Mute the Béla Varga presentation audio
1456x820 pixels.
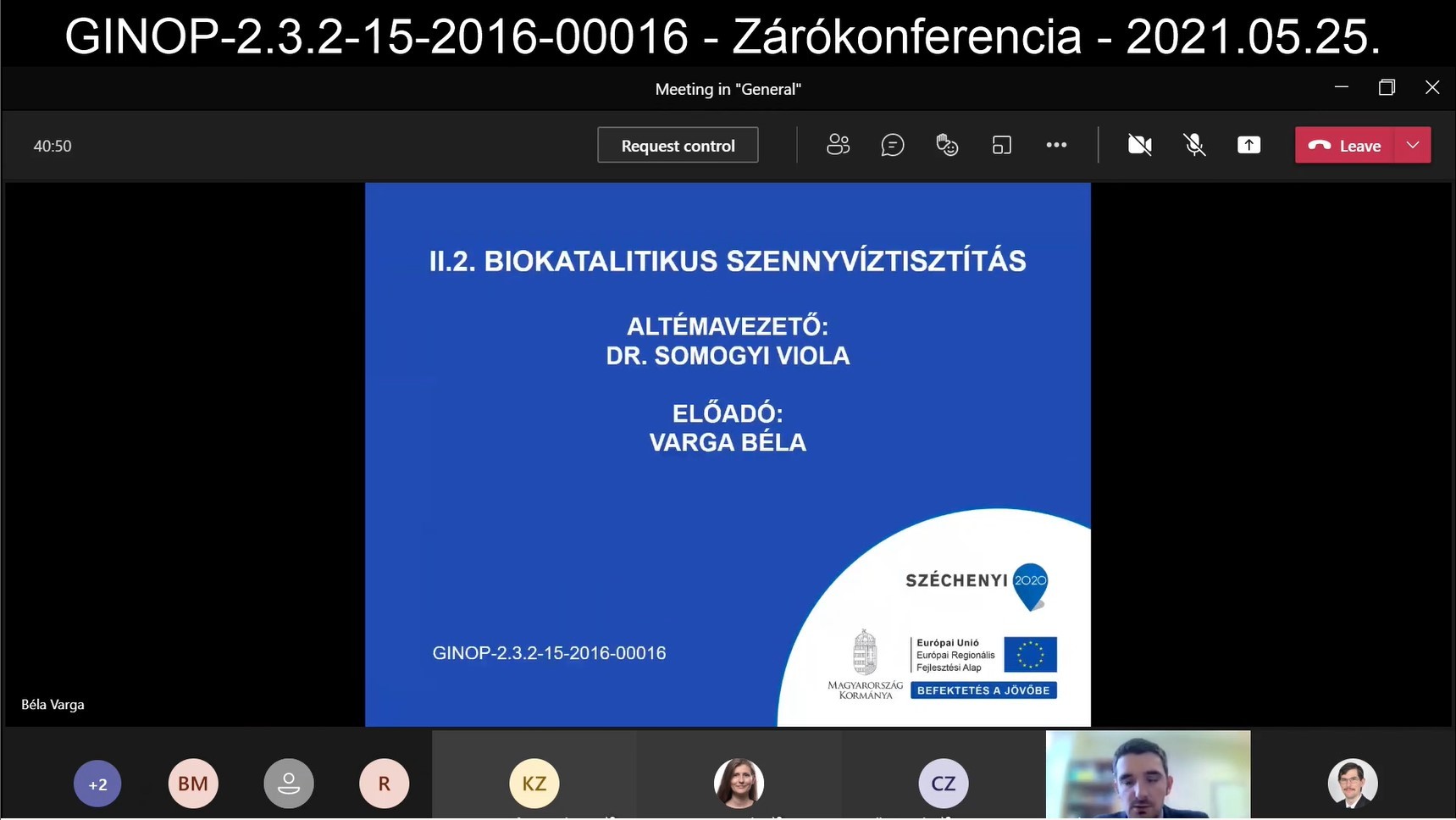1194,145
